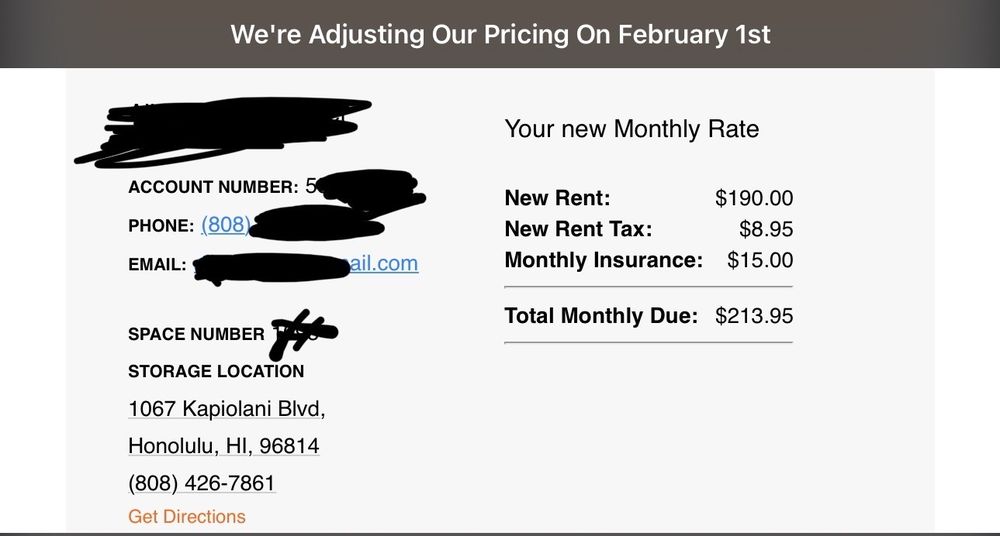Click the PHONE label
The image size is (1000, 536).
161,226
